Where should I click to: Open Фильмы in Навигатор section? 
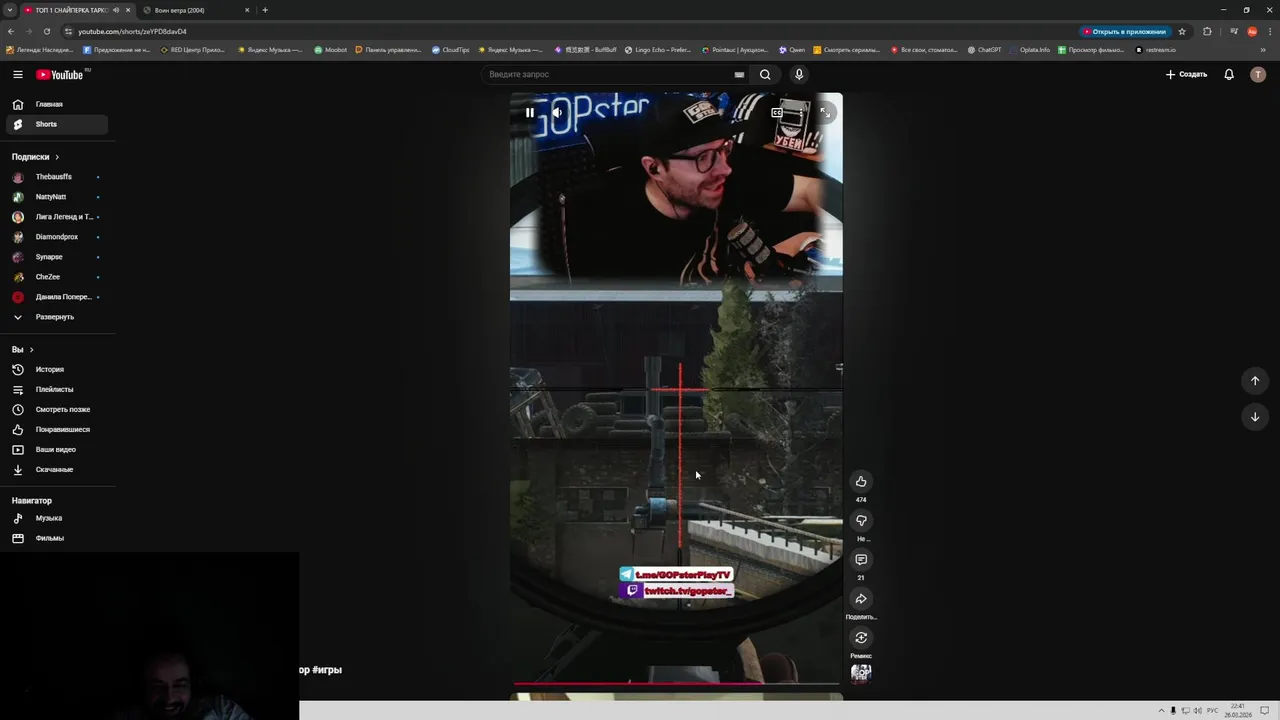pyautogui.click(x=56, y=538)
